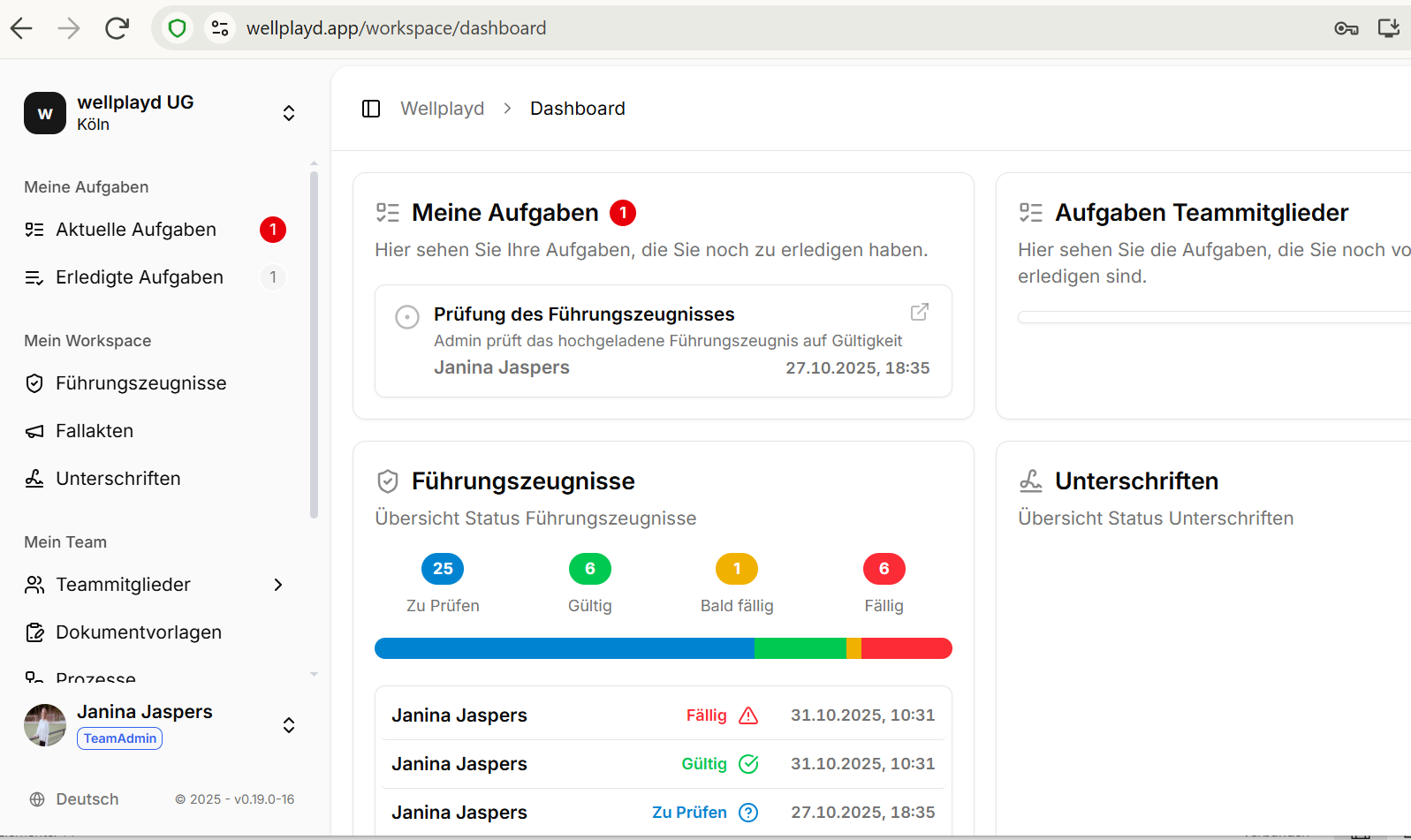Click the task date 27.10.2025, 18:35 in Meine Aufgaben
Screen dimensions: 1411x840
pos(858,368)
